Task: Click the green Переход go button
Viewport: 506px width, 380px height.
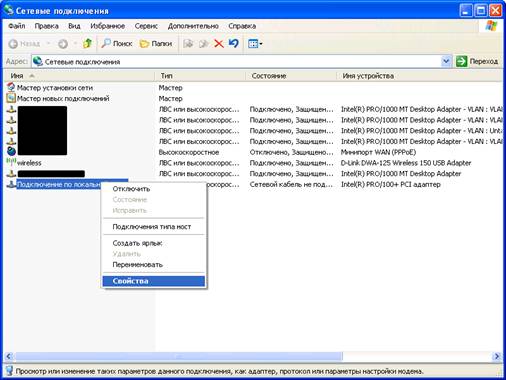Action: (x=477, y=61)
